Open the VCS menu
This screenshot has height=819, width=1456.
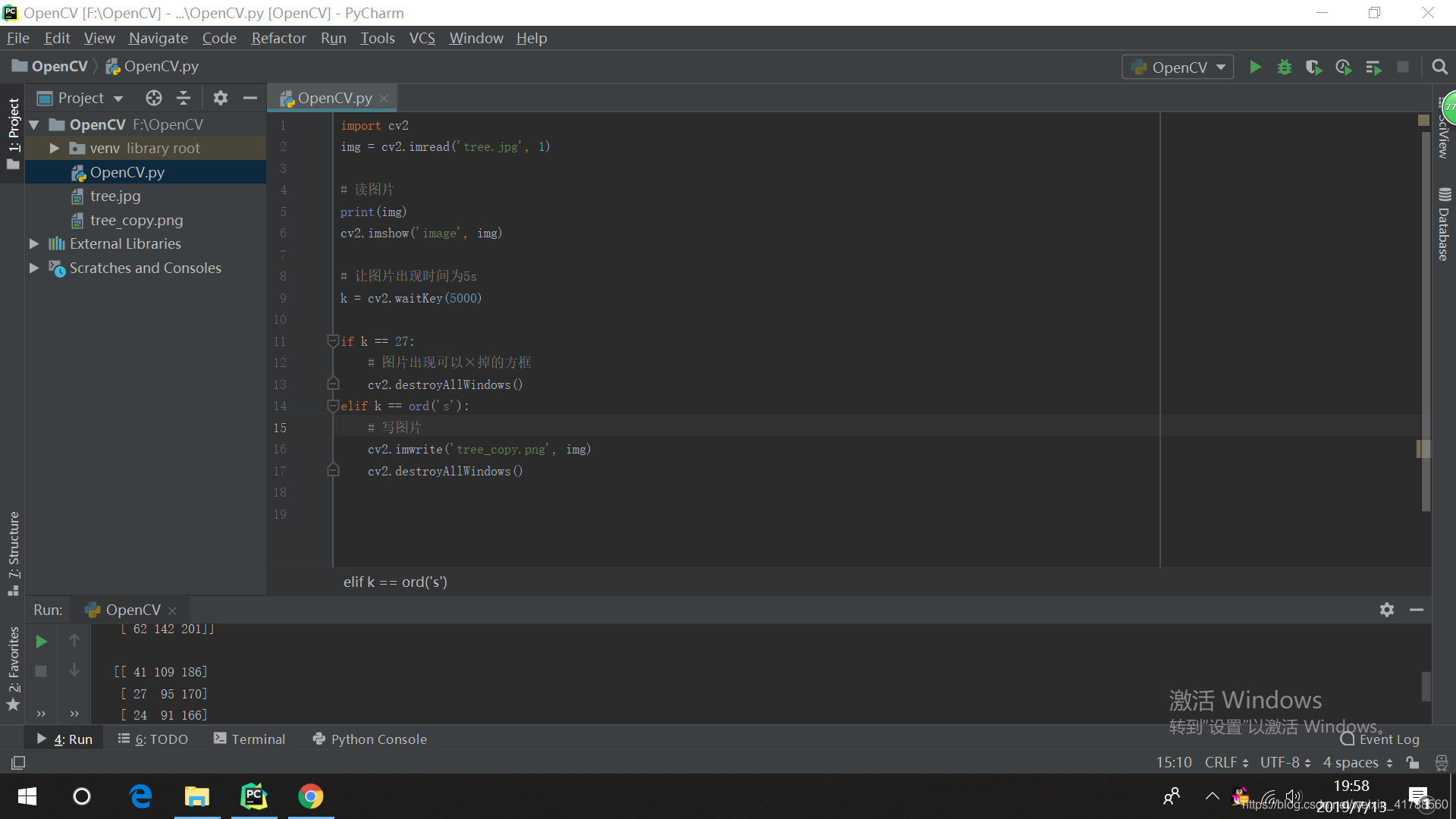[x=422, y=38]
